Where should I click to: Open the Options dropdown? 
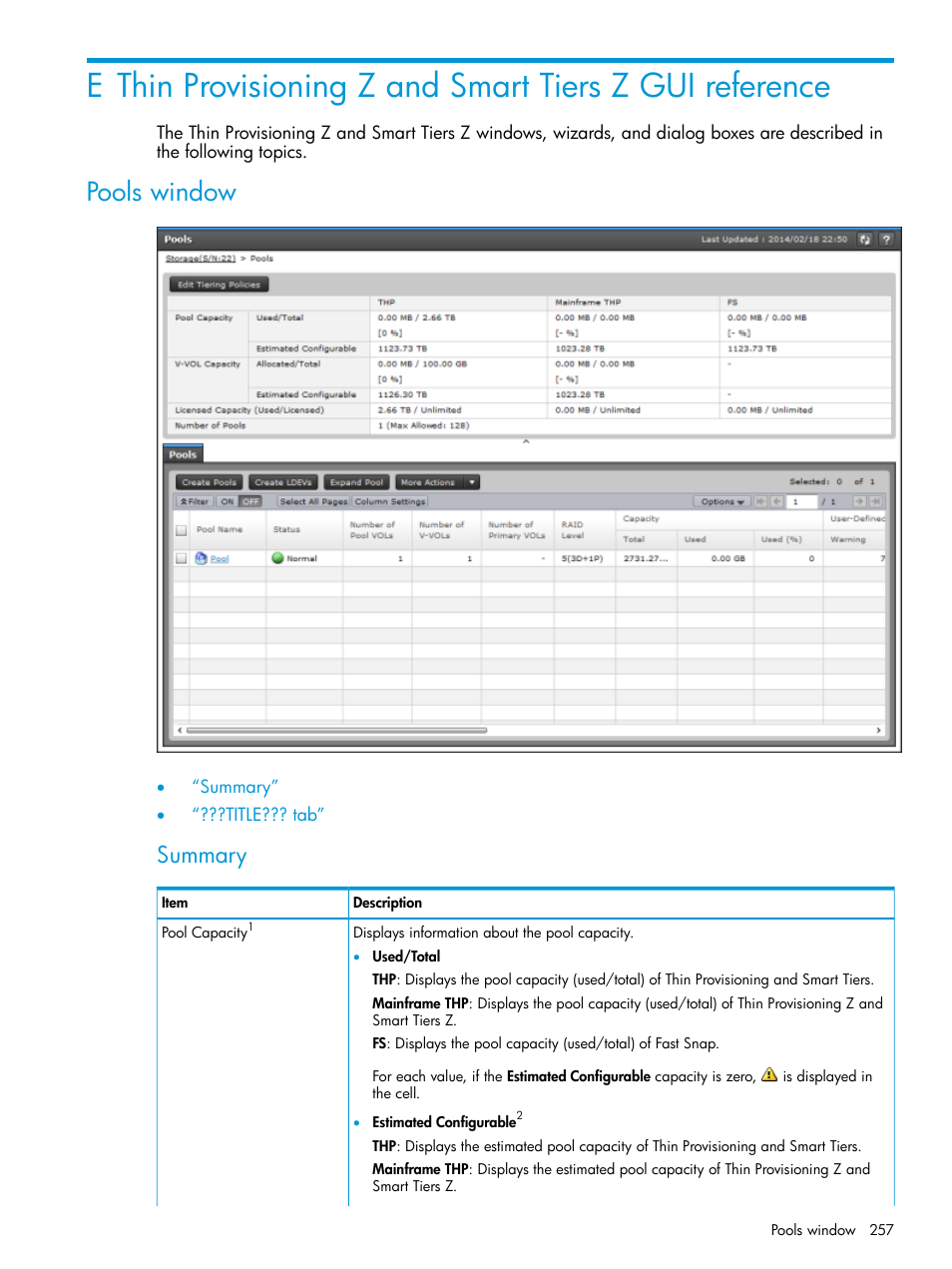coord(722,501)
